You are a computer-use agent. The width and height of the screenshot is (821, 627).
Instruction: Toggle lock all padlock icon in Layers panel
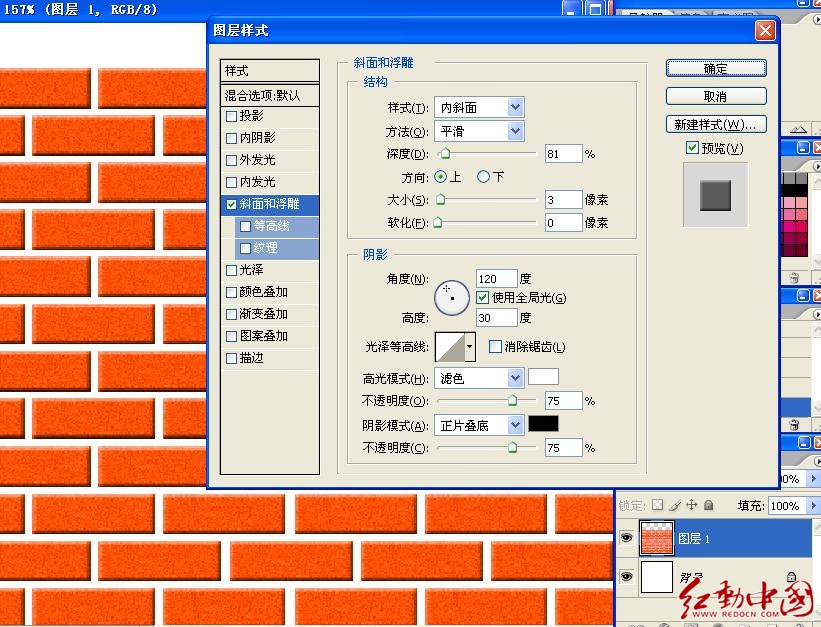[708, 504]
